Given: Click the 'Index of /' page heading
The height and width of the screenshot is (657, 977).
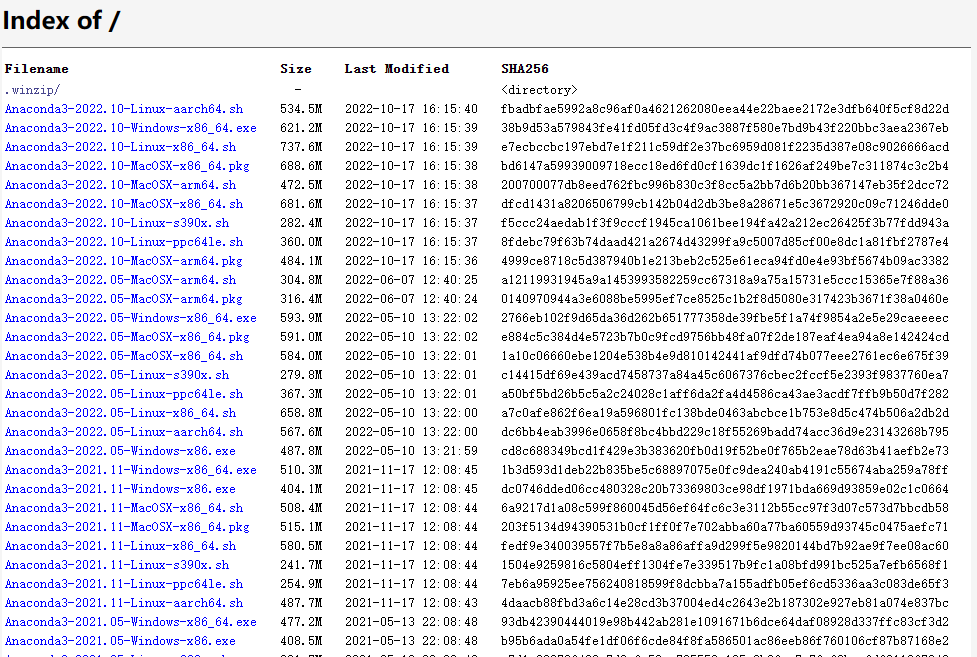Looking at the screenshot, I should [x=61, y=21].
